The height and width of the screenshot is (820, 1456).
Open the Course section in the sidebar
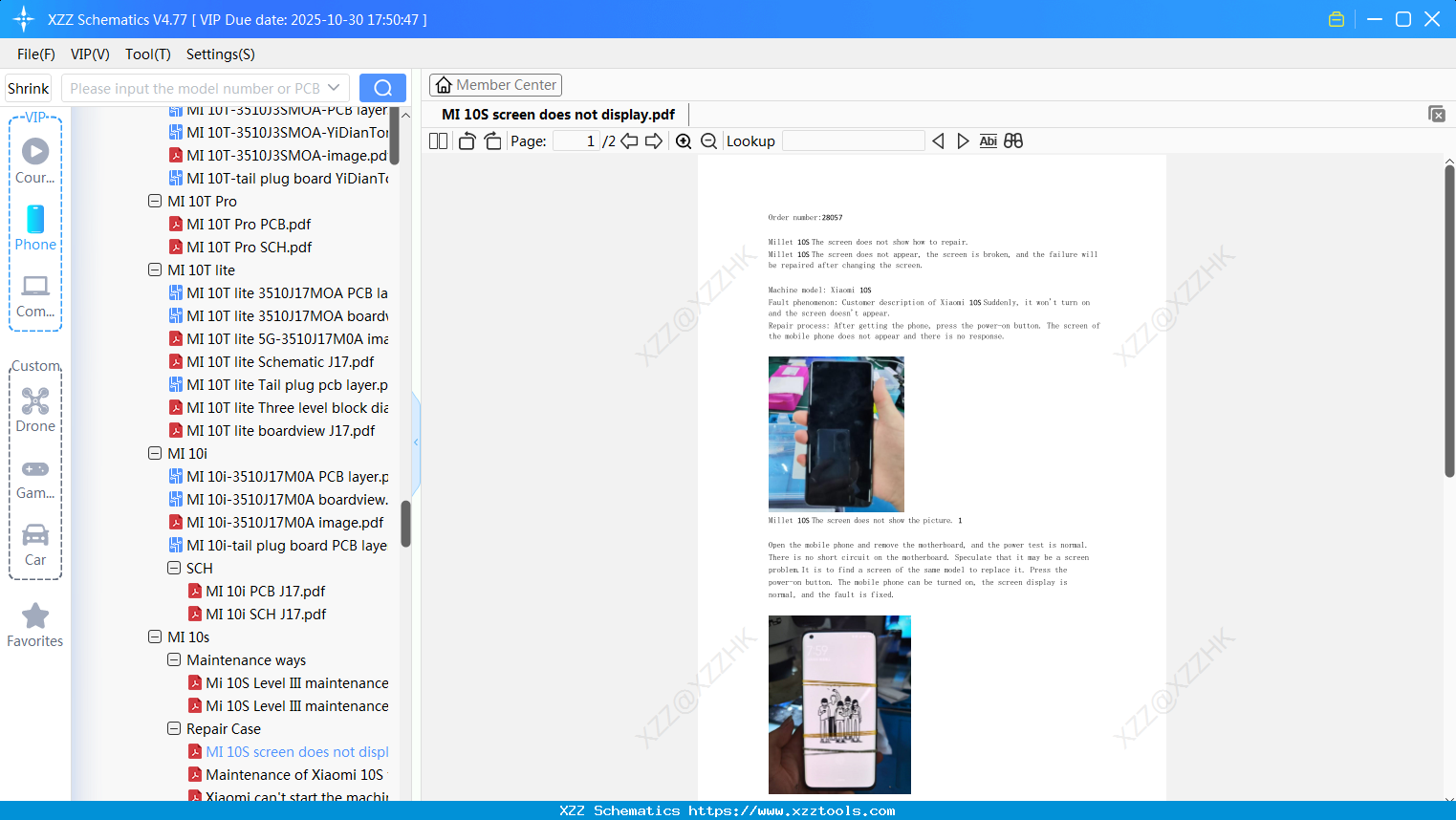point(35,162)
